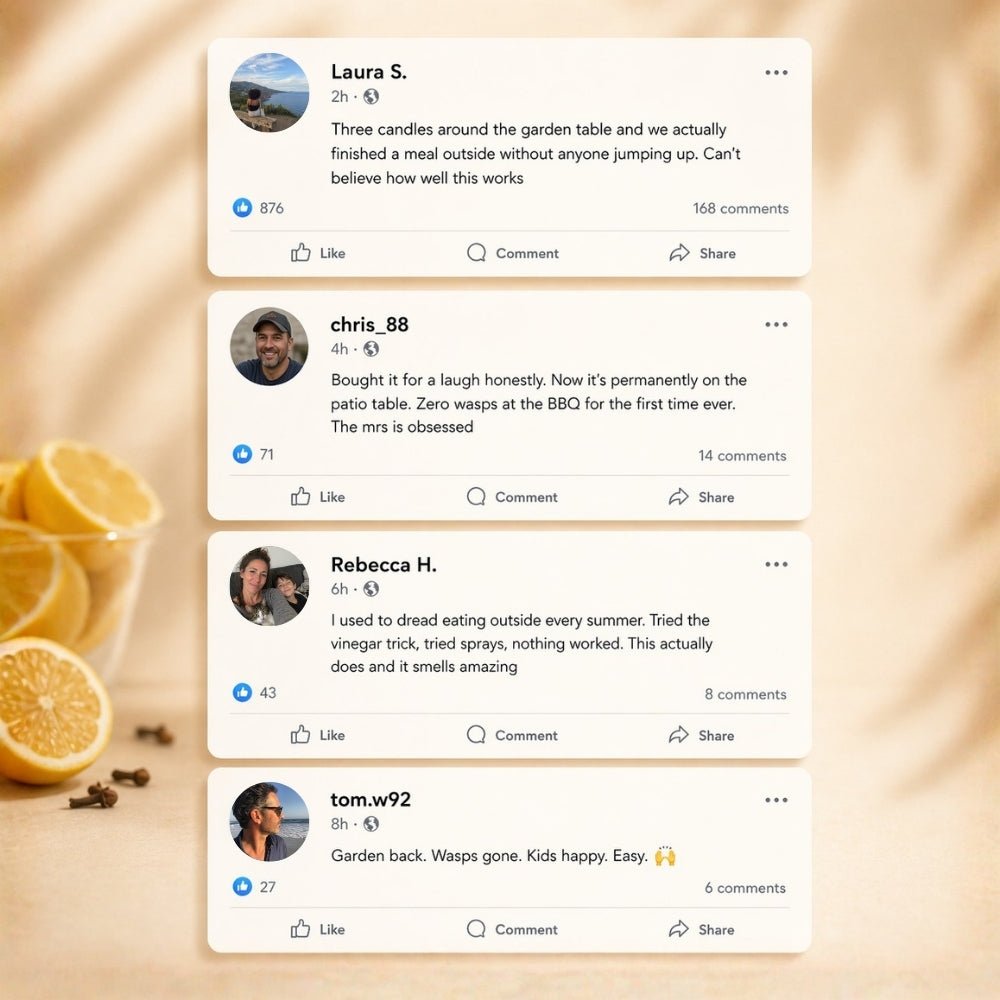Screen dimensions: 1000x1000
Task: Like chris_88's BBQ wasps post
Action: tap(318, 497)
